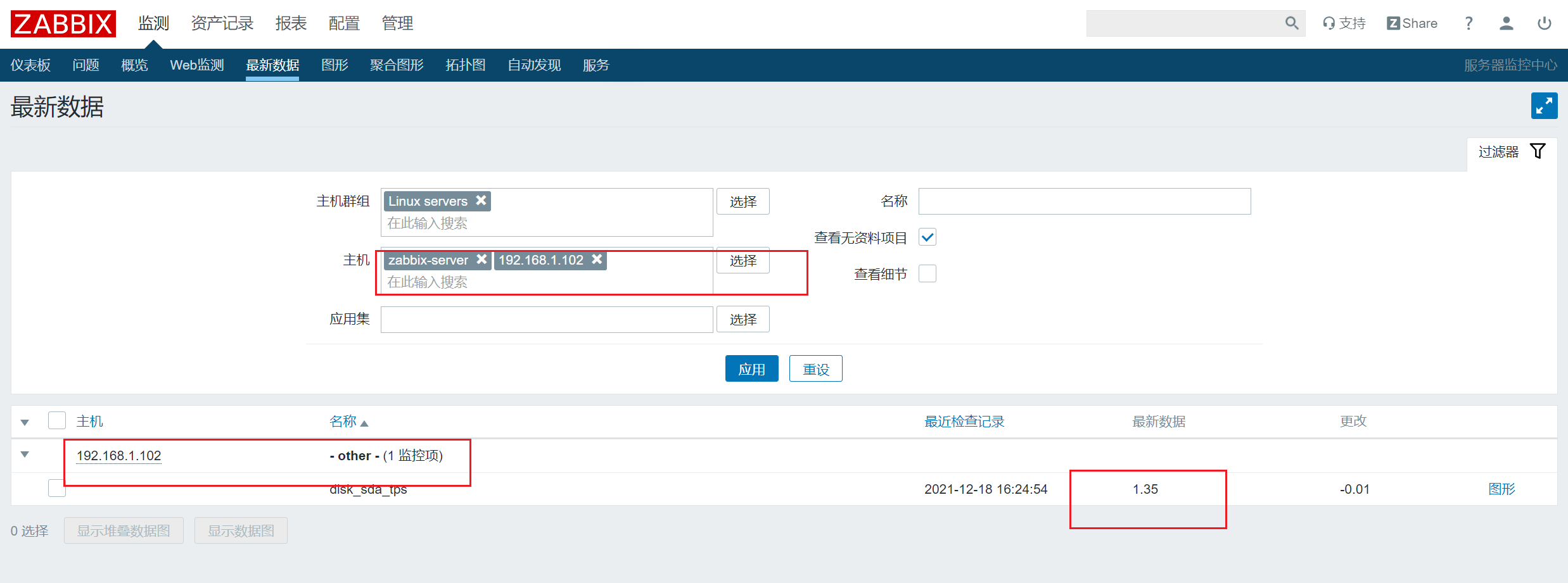Go to 仪表板 submenu

30,65
